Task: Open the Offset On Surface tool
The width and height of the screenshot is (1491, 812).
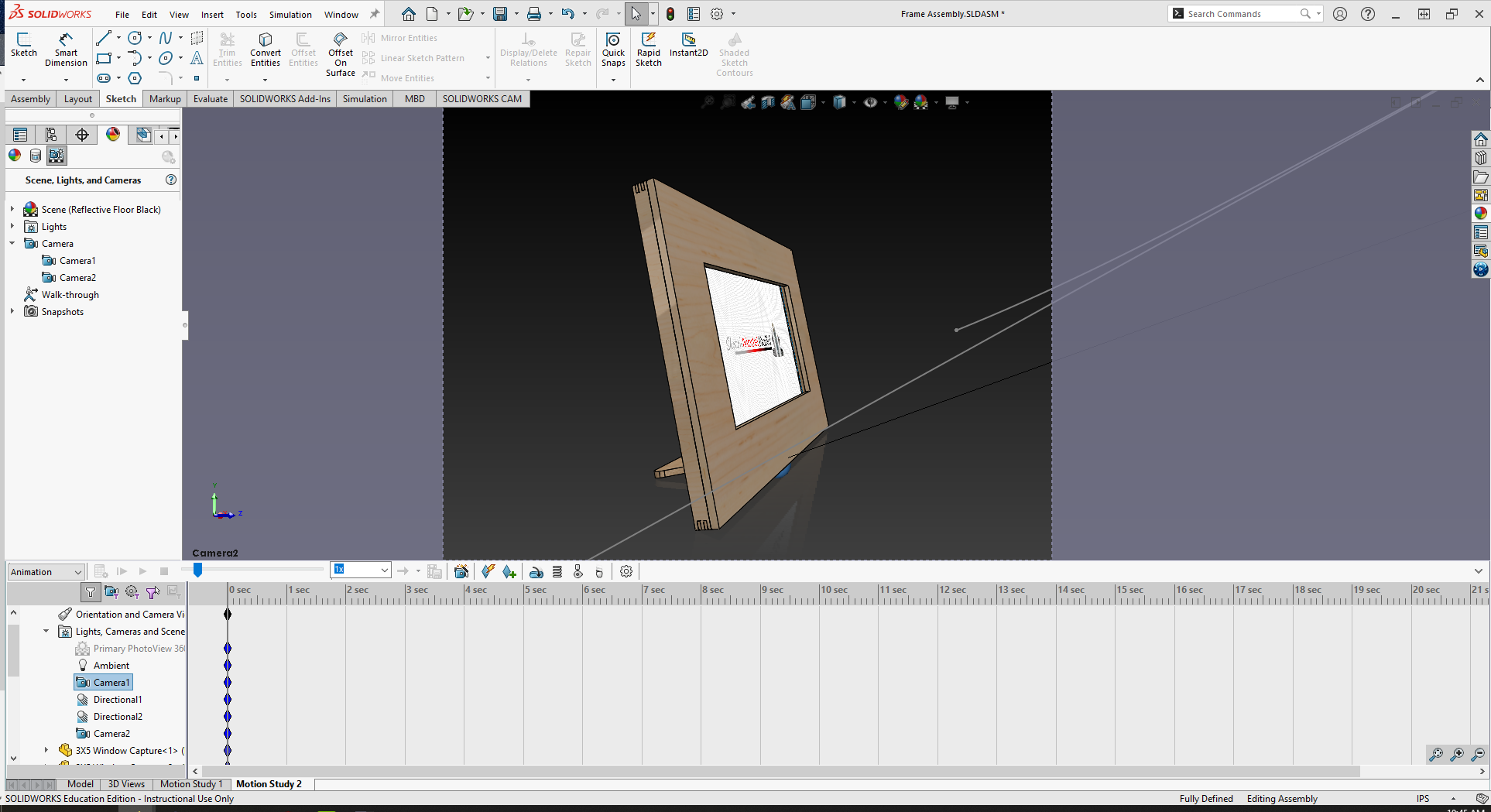Action: tap(341, 54)
